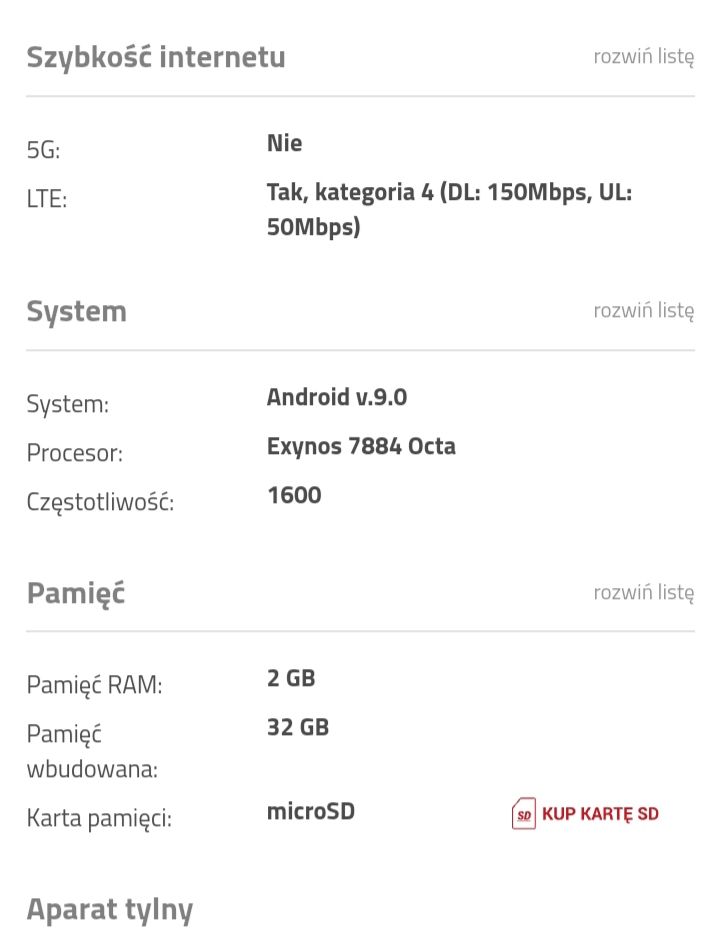Expand the Szybkość internetu list
This screenshot has height=927, width=720.
point(644,57)
